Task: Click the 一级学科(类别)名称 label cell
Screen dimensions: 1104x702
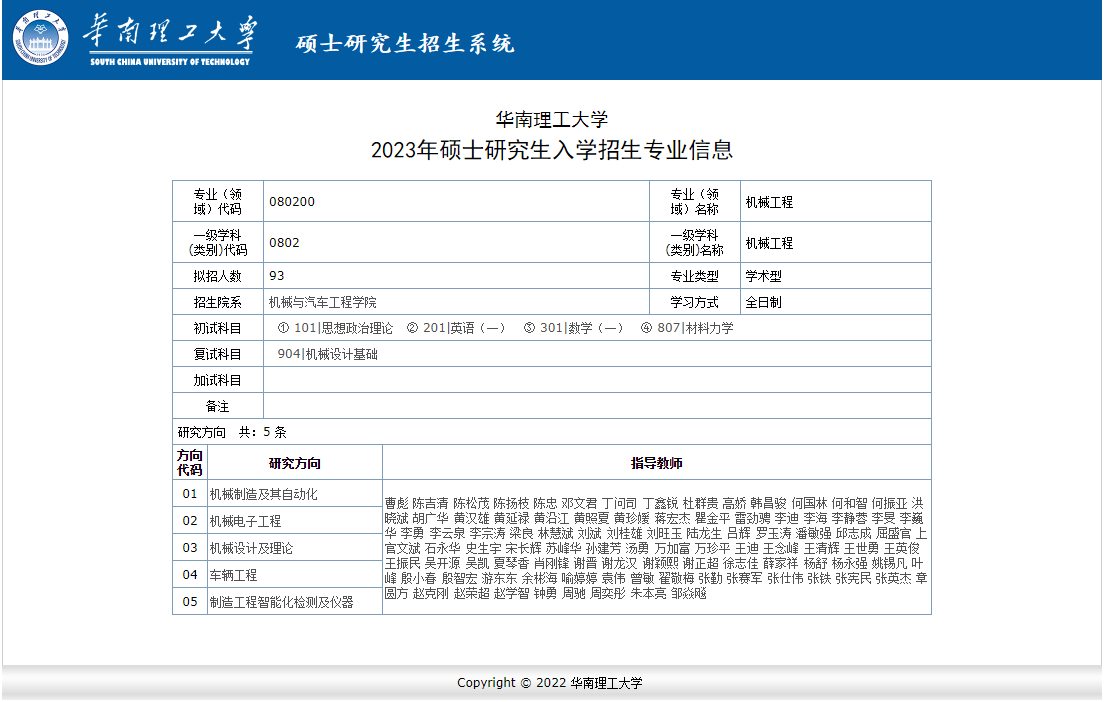Action: [x=694, y=242]
